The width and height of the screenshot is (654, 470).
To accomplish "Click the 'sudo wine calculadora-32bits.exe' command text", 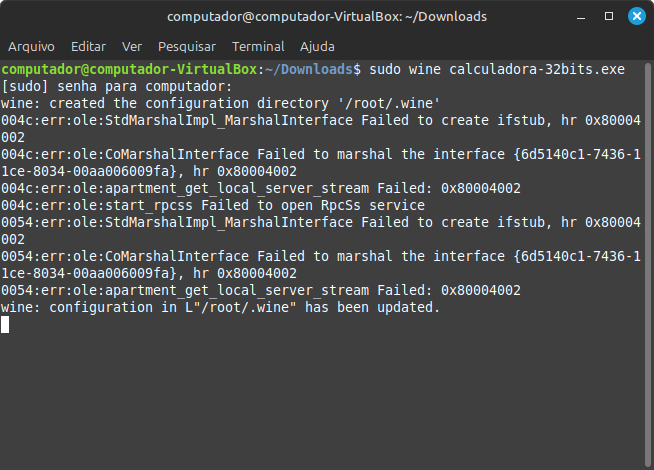I will pyautogui.click(x=497, y=69).
